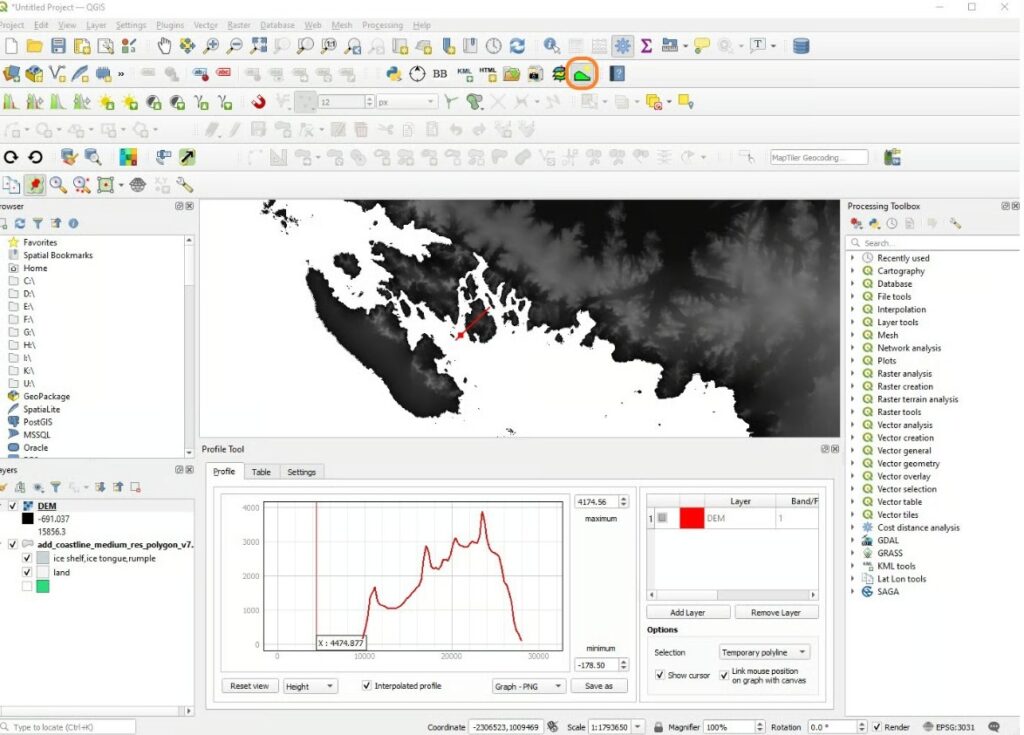
Task: Click the Reset view button
Action: click(x=249, y=686)
